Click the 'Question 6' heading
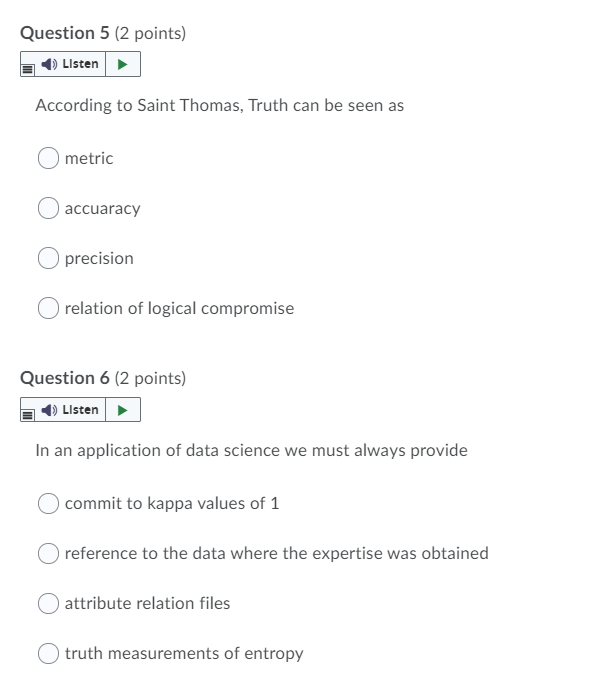Screen dimensions: 616x692 [65, 378]
